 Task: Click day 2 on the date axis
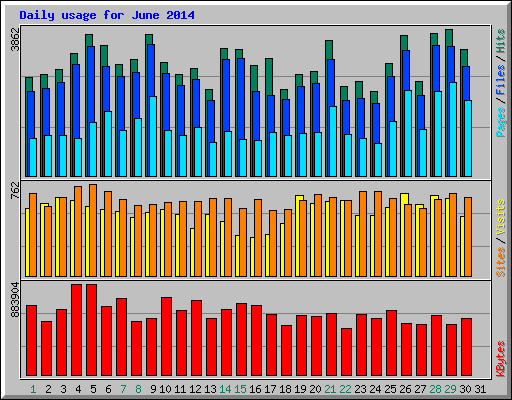point(48,389)
